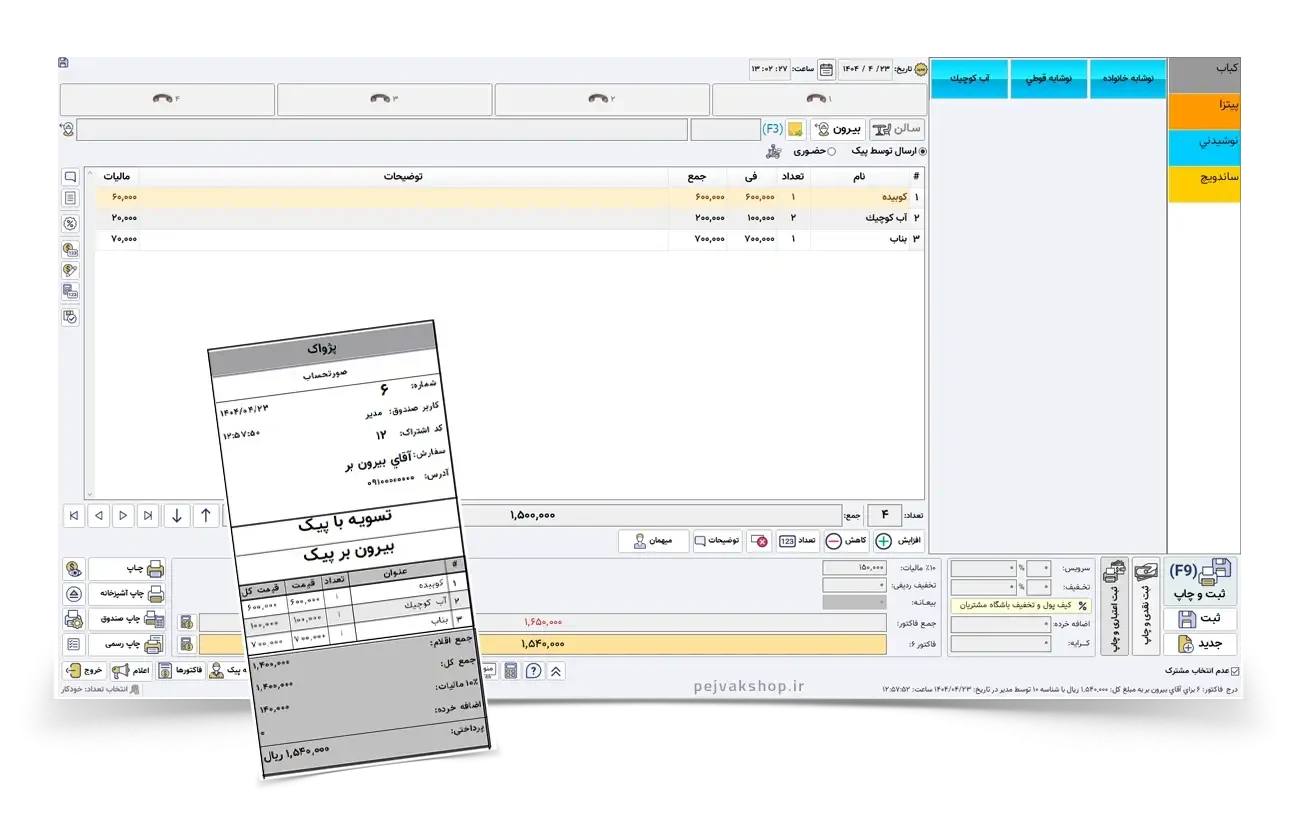1300x814 pixels.
Task: Click the percent icon in right sidebar
Action: [70, 224]
